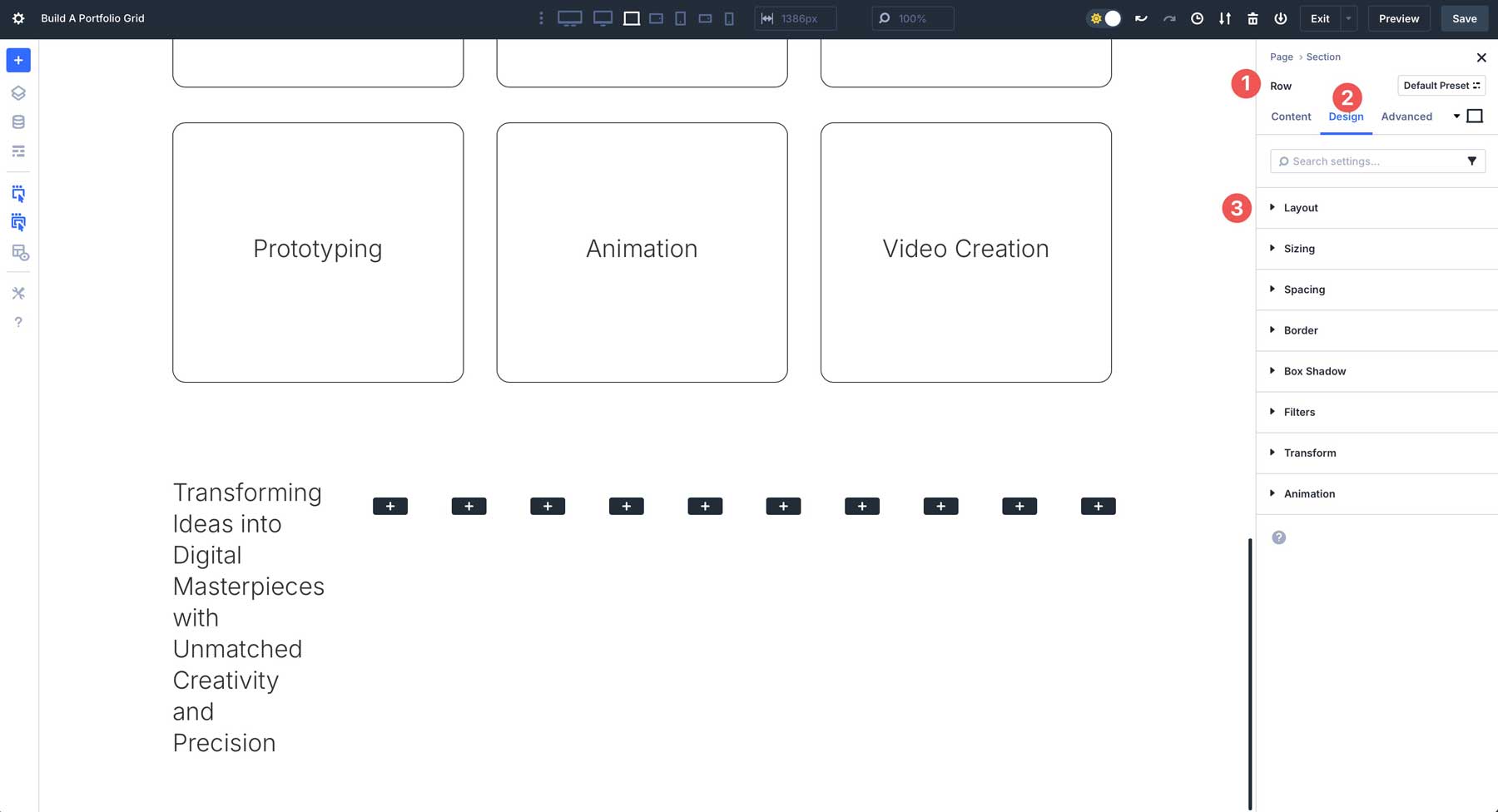Viewport: 1498px width, 812px height.
Task: Click the Save button
Action: point(1464,17)
